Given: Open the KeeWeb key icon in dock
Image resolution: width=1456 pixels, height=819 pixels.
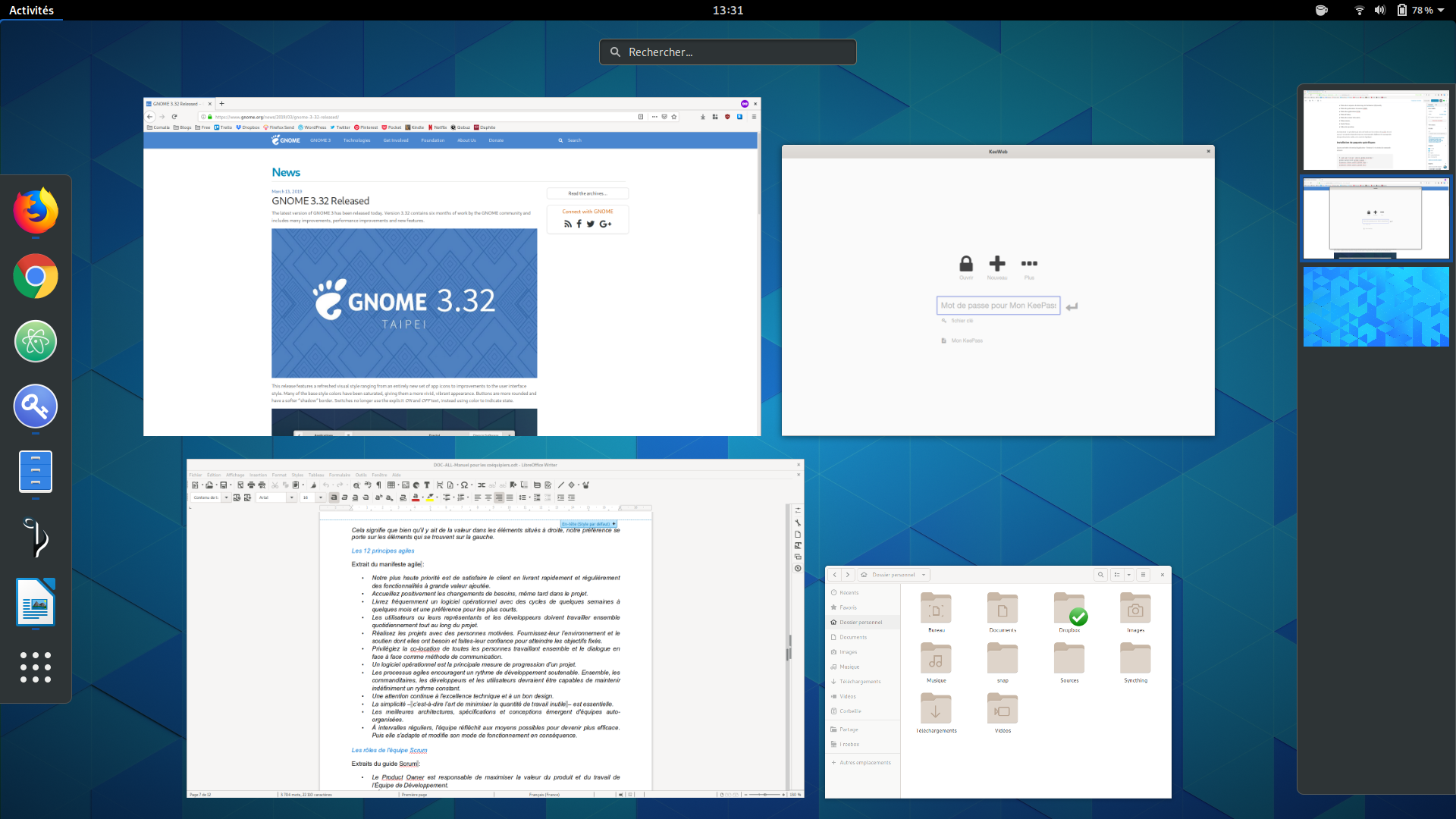Looking at the screenshot, I should tap(36, 406).
